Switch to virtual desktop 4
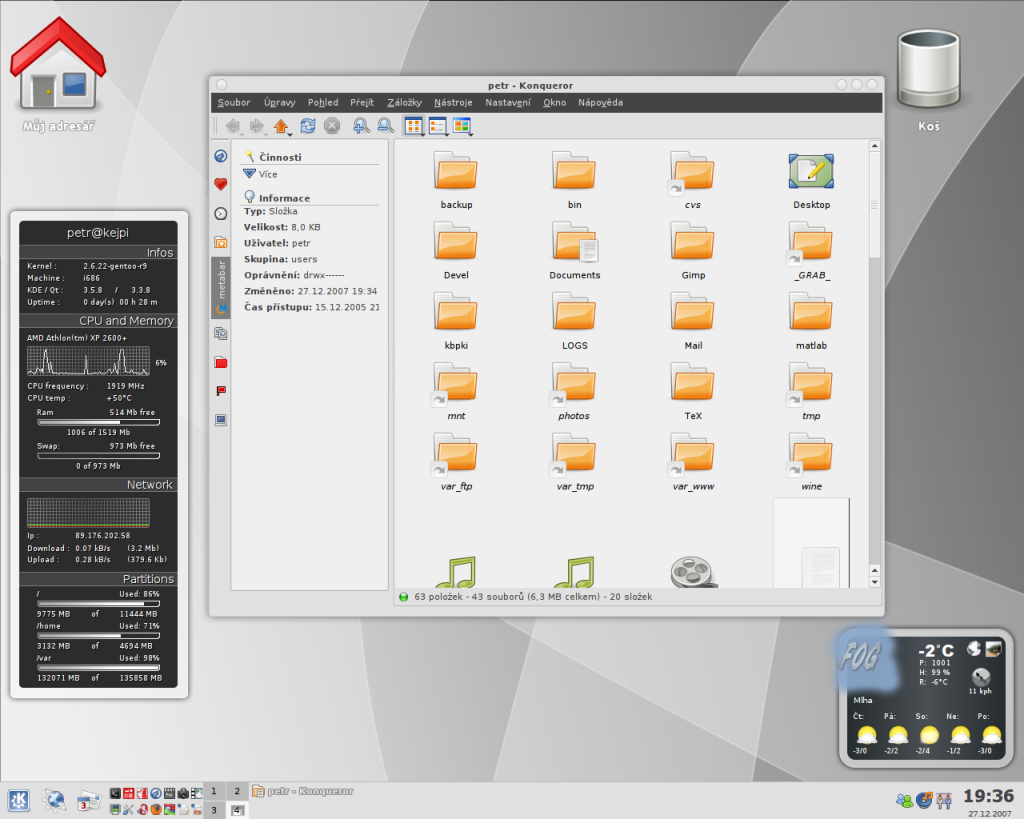Image resolution: width=1024 pixels, height=819 pixels. (237, 810)
